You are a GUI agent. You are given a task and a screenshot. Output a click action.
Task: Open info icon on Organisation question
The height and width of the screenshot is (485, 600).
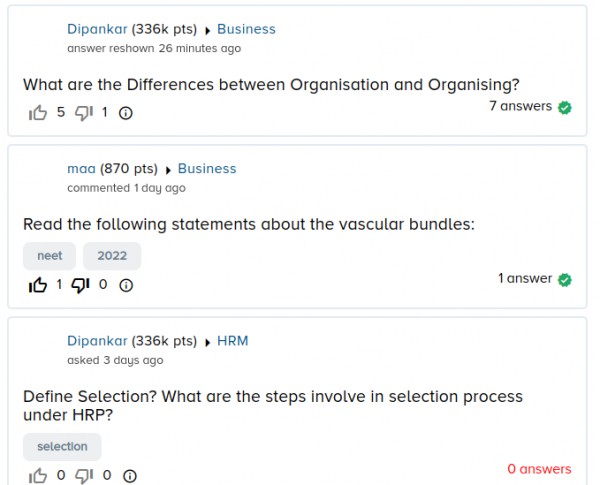(x=126, y=113)
